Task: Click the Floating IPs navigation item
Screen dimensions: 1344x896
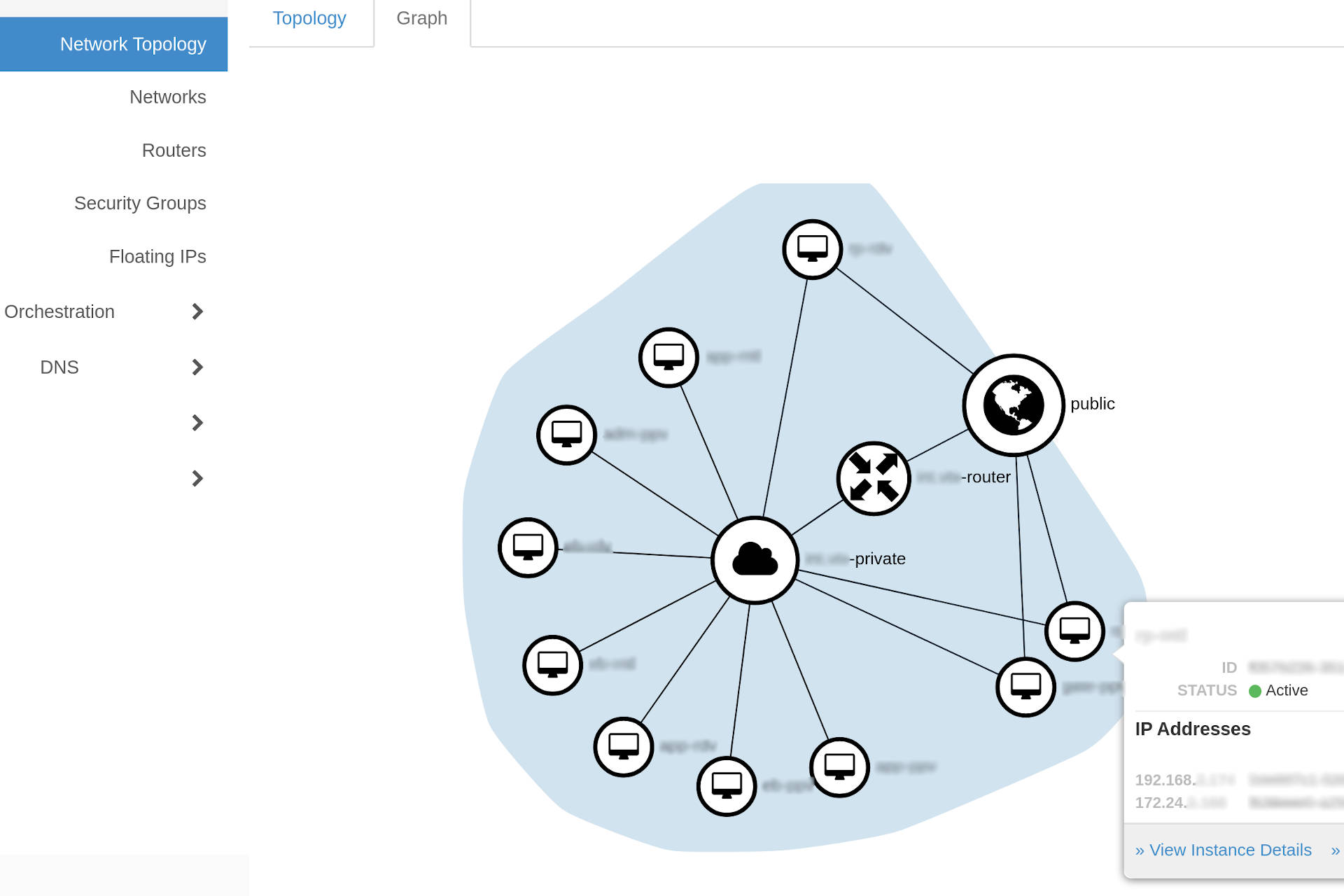Action: (x=157, y=257)
